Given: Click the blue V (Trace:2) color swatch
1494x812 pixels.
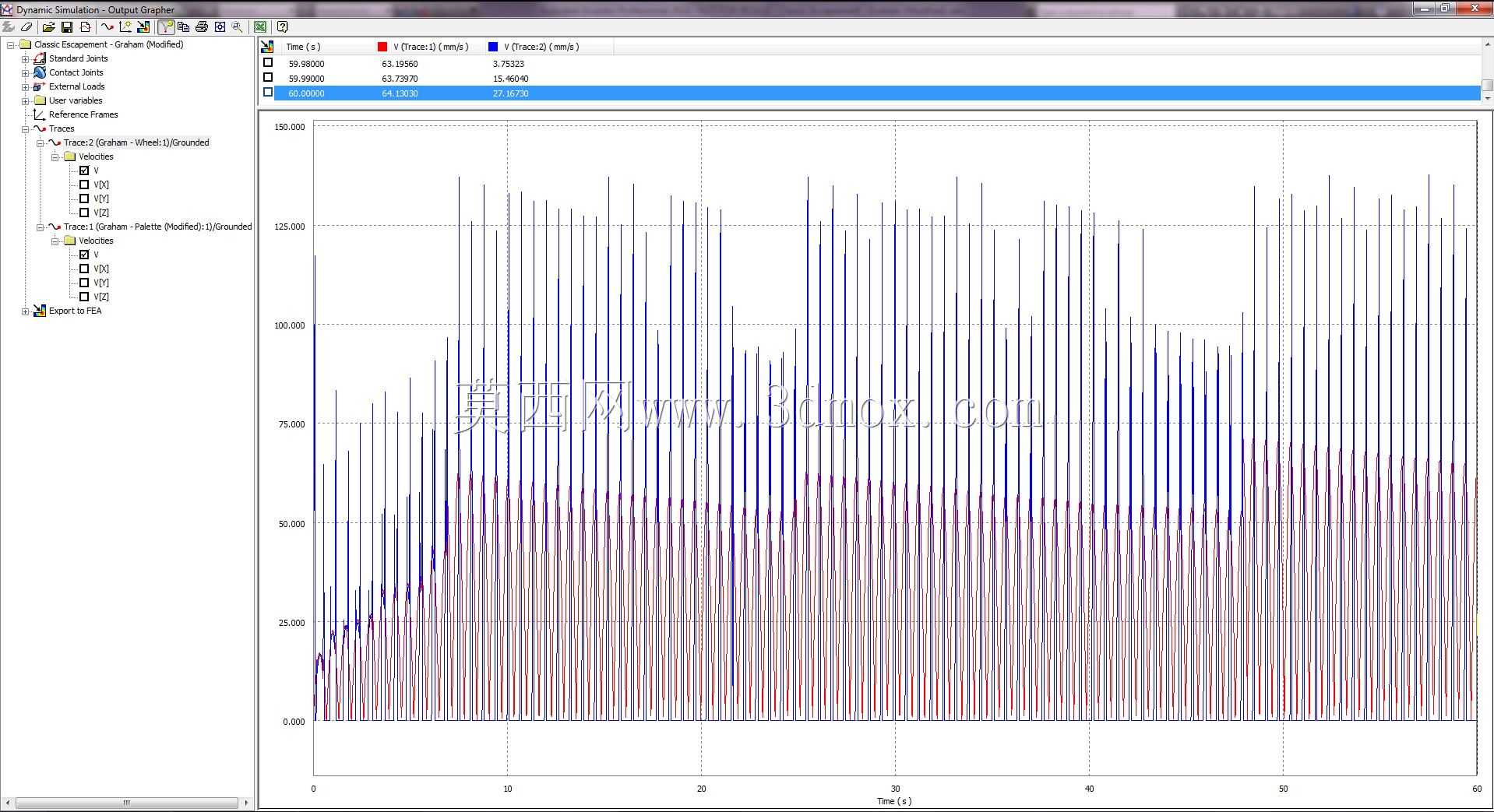Looking at the screenshot, I should pyautogui.click(x=493, y=47).
